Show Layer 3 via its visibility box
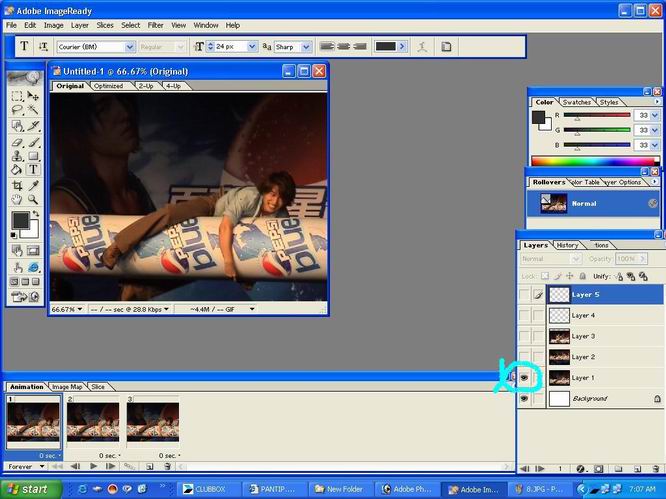 [x=525, y=336]
